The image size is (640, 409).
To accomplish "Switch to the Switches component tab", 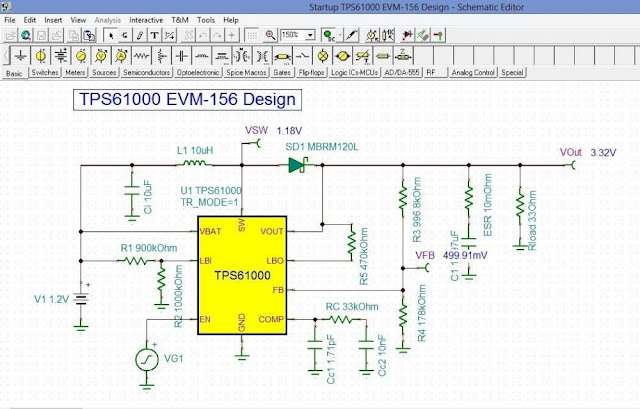I will pos(45,73).
